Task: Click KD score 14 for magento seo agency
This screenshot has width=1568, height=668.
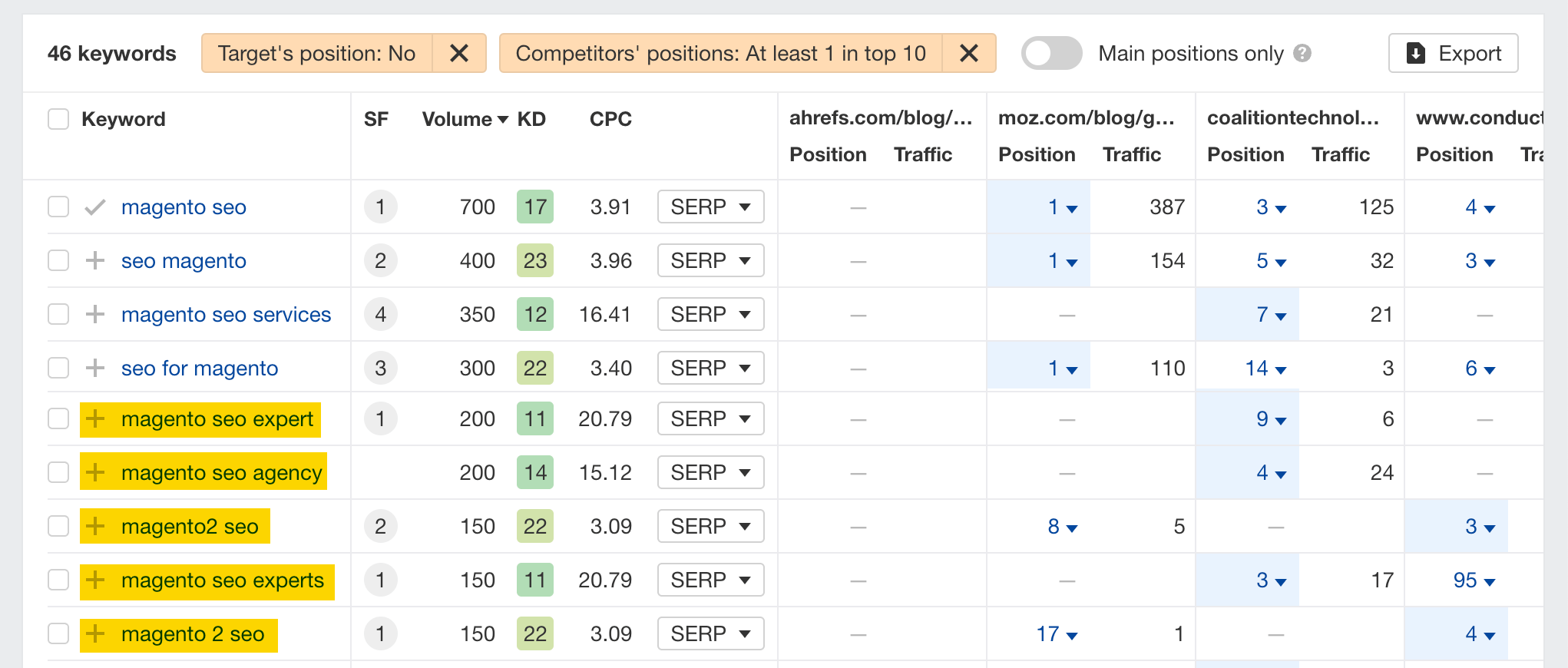Action: (535, 472)
